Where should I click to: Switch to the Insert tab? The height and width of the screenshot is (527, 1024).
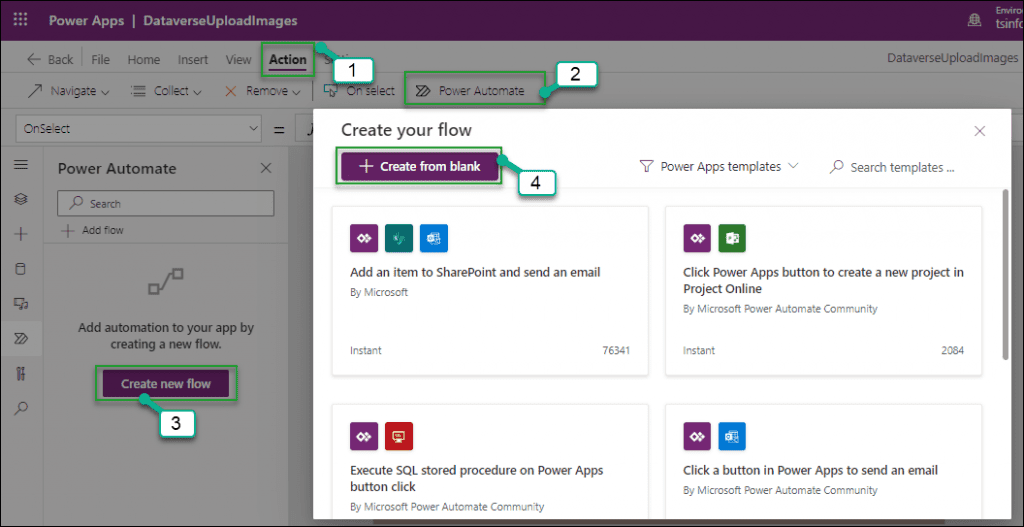tap(193, 59)
